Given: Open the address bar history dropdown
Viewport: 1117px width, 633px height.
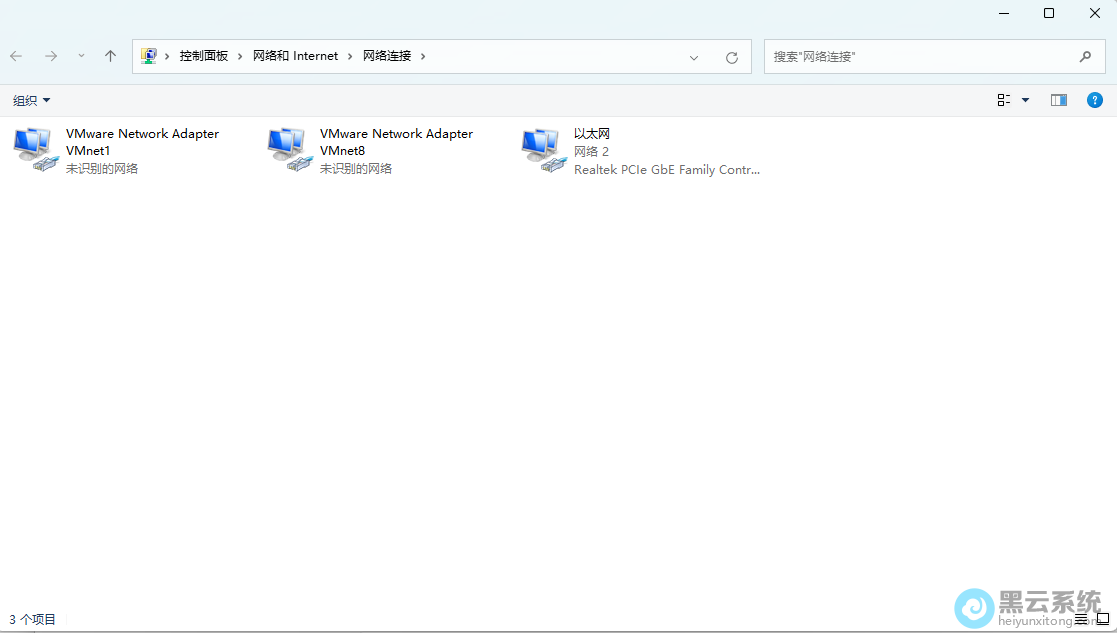Looking at the screenshot, I should tap(694, 57).
